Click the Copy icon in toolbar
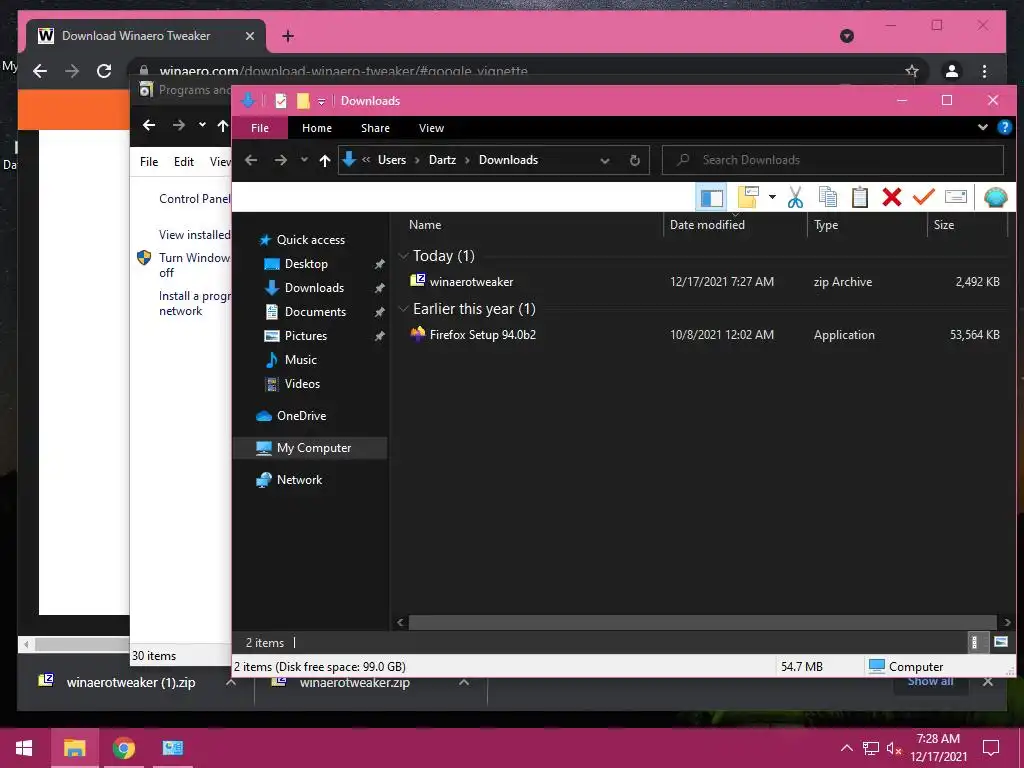The image size is (1024, 768). click(x=828, y=197)
